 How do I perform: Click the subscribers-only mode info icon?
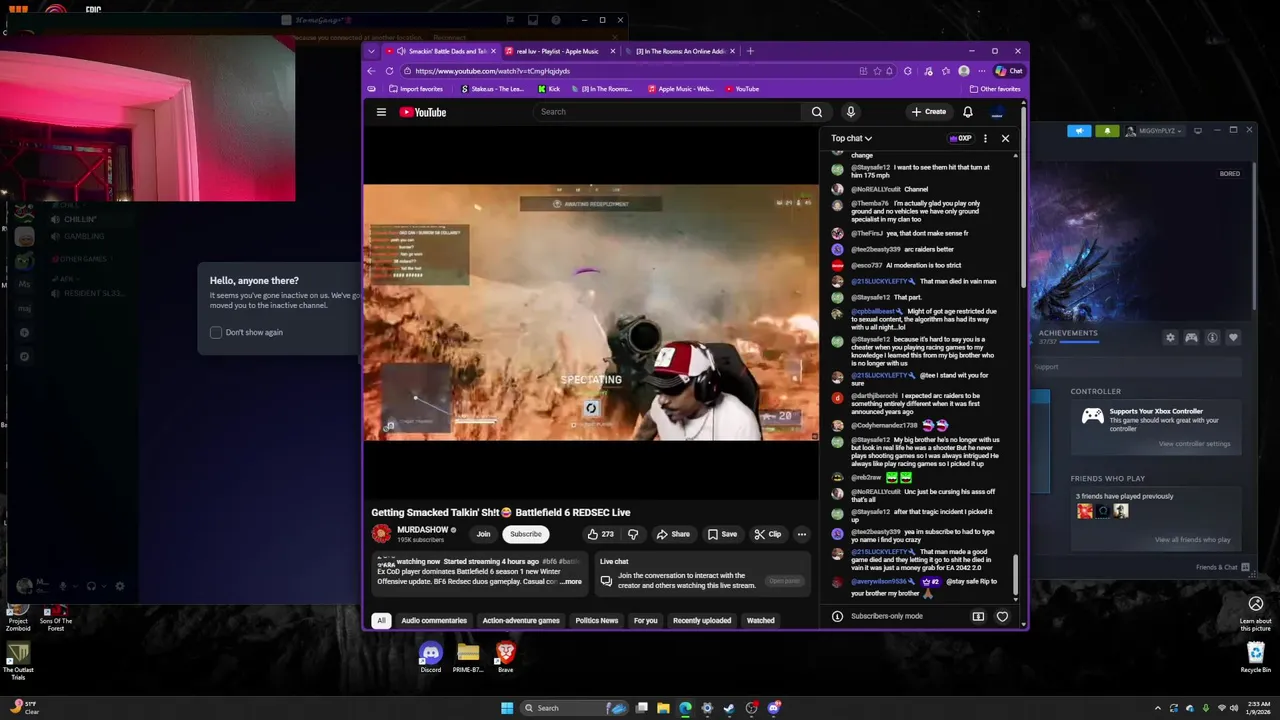837,616
